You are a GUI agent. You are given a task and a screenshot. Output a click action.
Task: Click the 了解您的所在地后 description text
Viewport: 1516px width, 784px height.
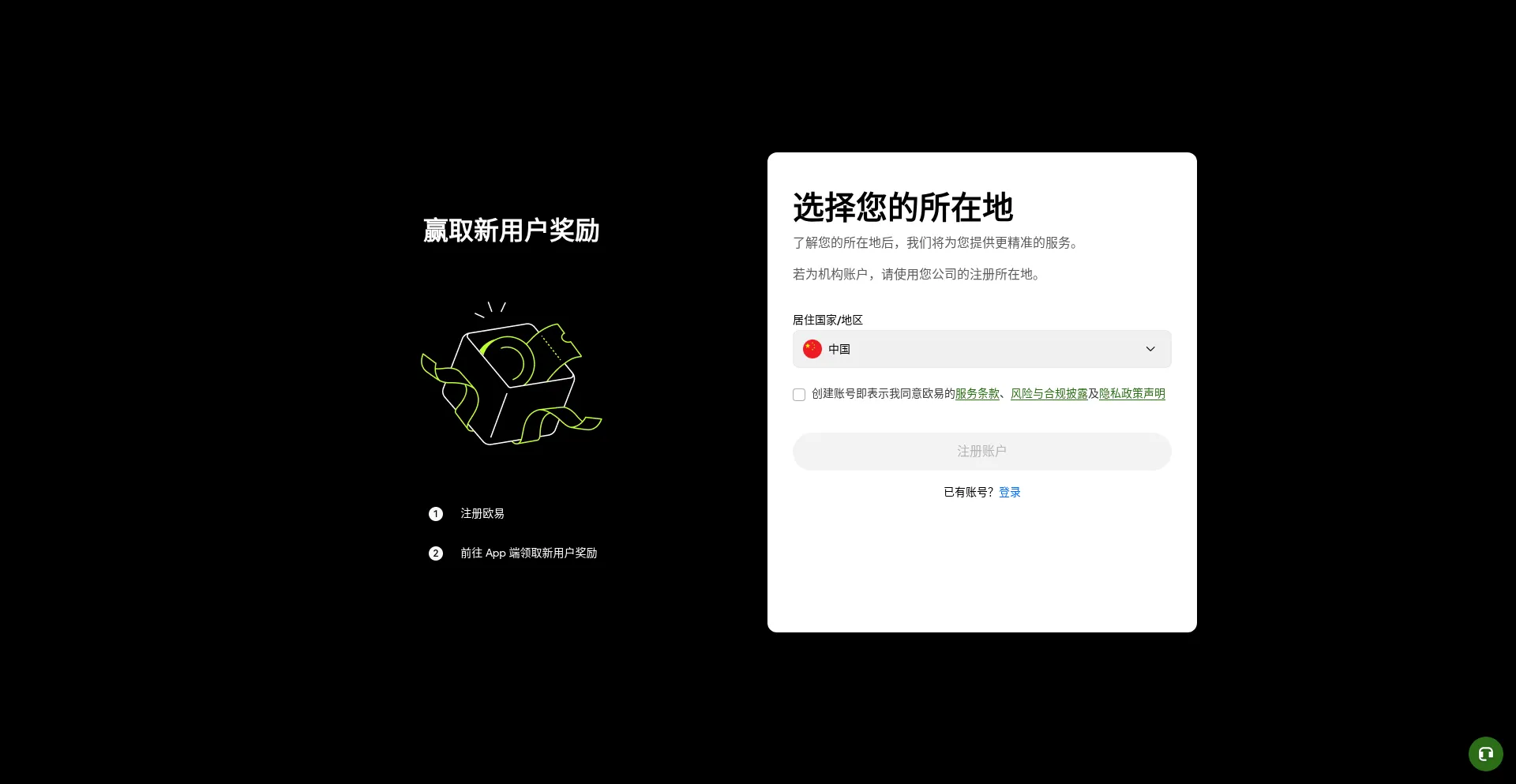[x=936, y=242]
